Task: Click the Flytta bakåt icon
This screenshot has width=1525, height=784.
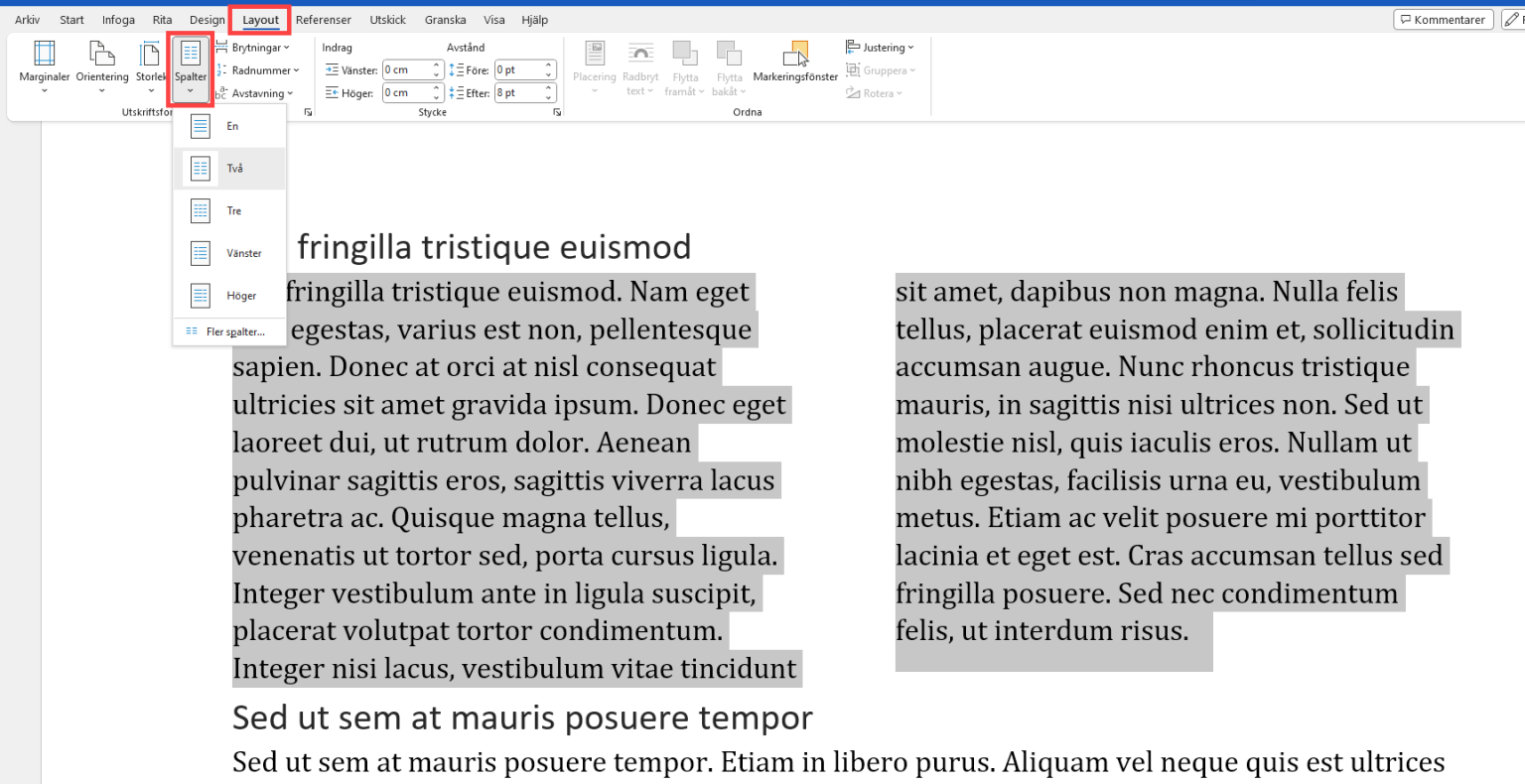Action: click(730, 66)
